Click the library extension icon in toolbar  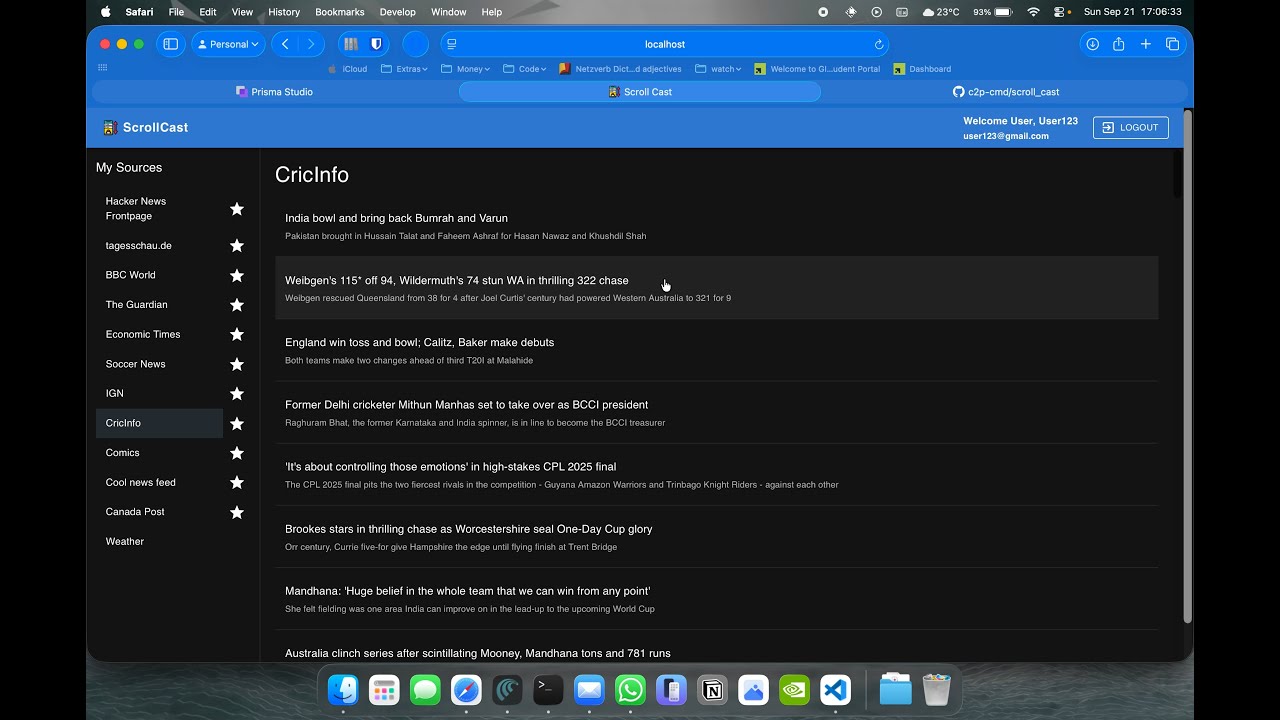[351, 44]
